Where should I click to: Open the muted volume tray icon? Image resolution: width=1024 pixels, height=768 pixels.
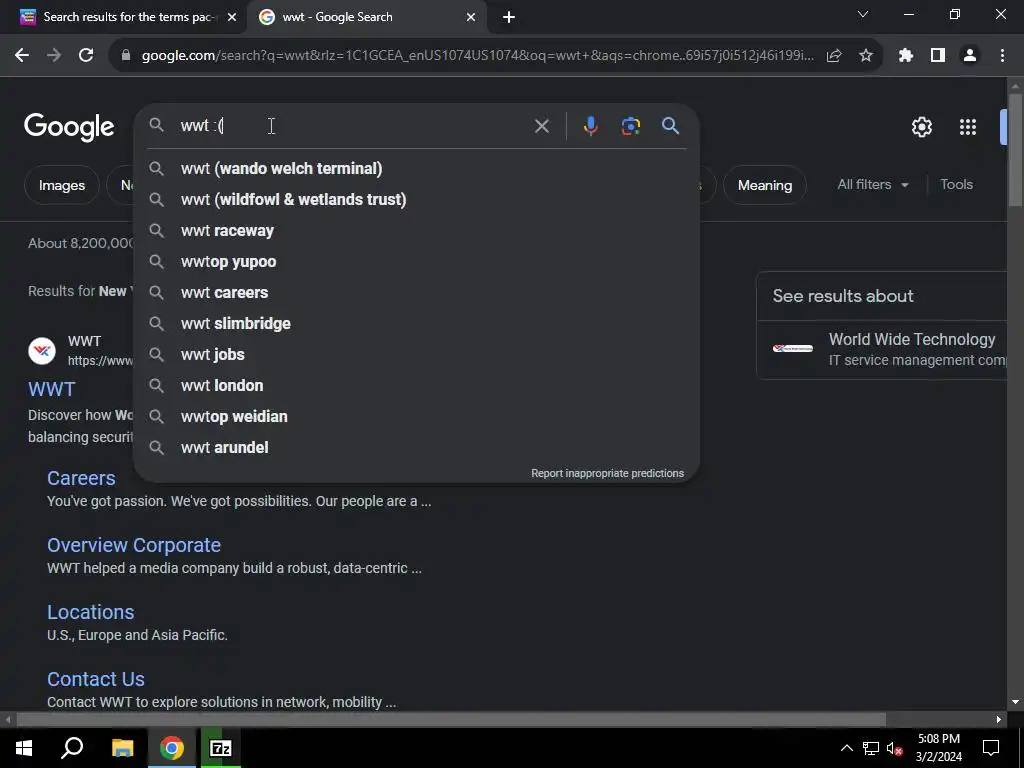pyautogui.click(x=895, y=748)
